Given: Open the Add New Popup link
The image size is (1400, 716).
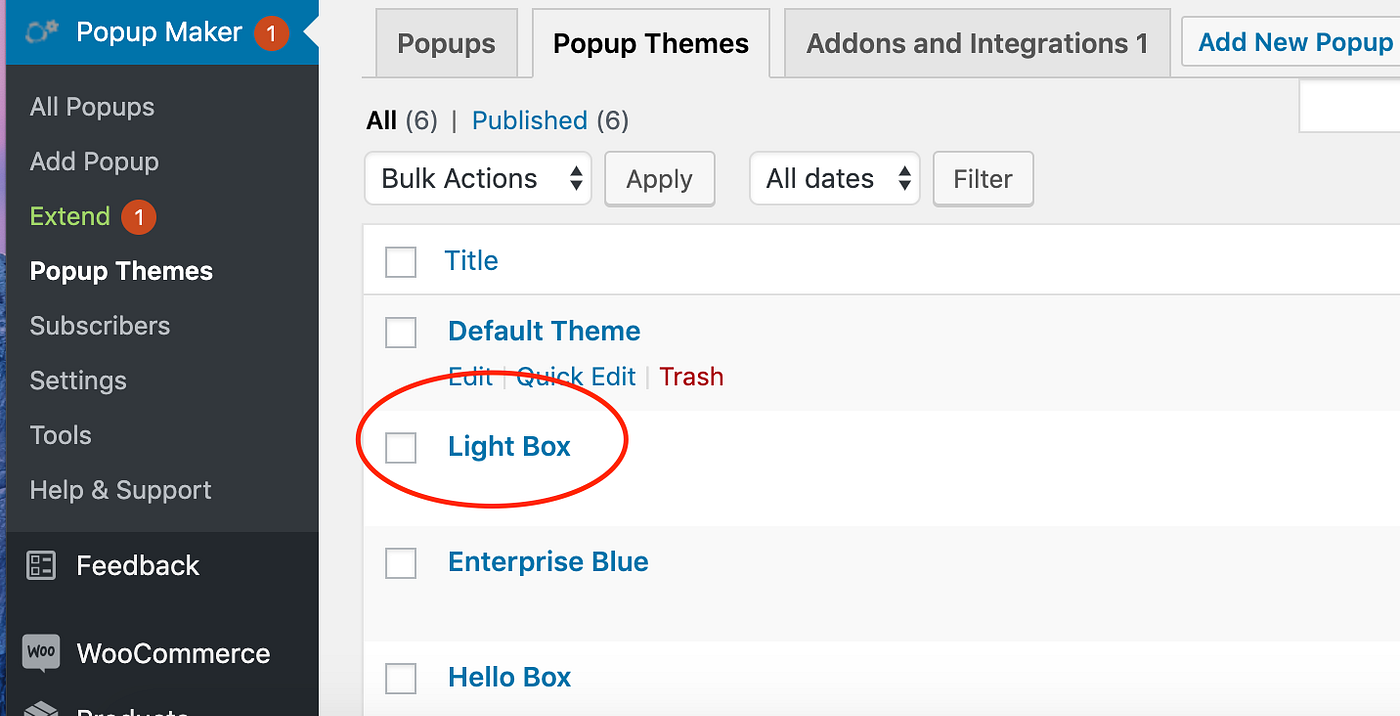Looking at the screenshot, I should [x=1295, y=42].
